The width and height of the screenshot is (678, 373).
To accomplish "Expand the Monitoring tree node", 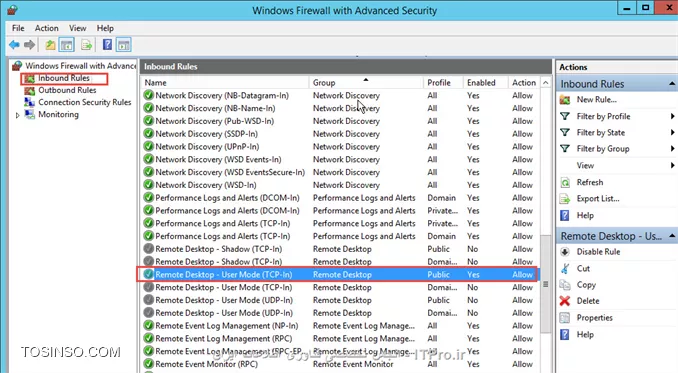I will [x=18, y=115].
